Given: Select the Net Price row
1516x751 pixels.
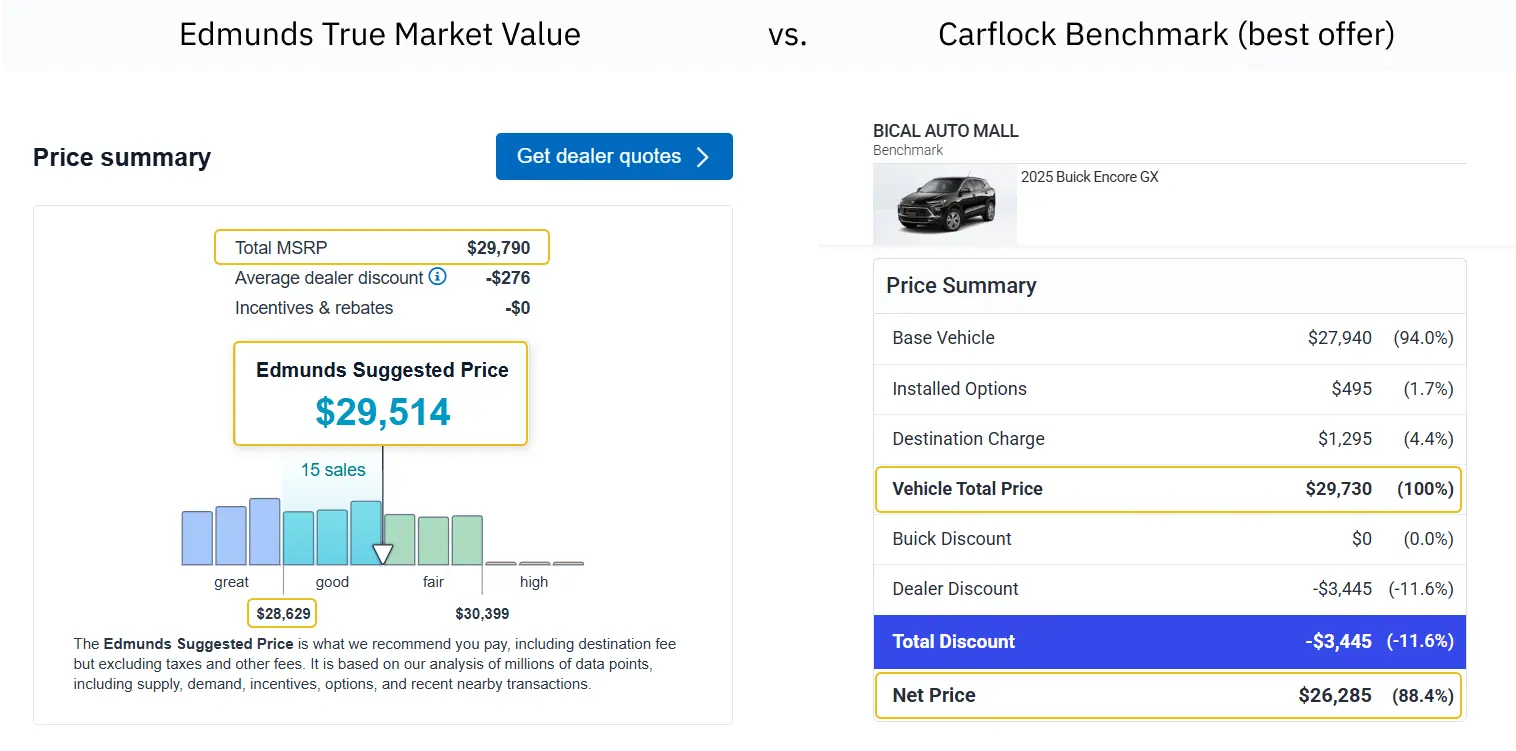Looking at the screenshot, I should click(x=1168, y=695).
